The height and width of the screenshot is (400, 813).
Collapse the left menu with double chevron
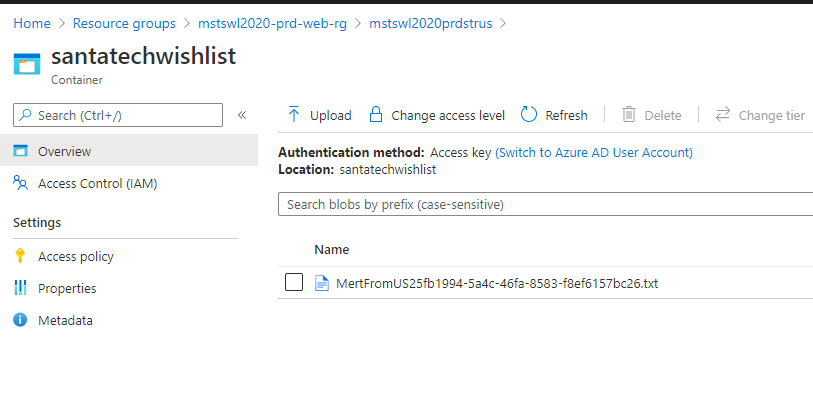[242, 115]
